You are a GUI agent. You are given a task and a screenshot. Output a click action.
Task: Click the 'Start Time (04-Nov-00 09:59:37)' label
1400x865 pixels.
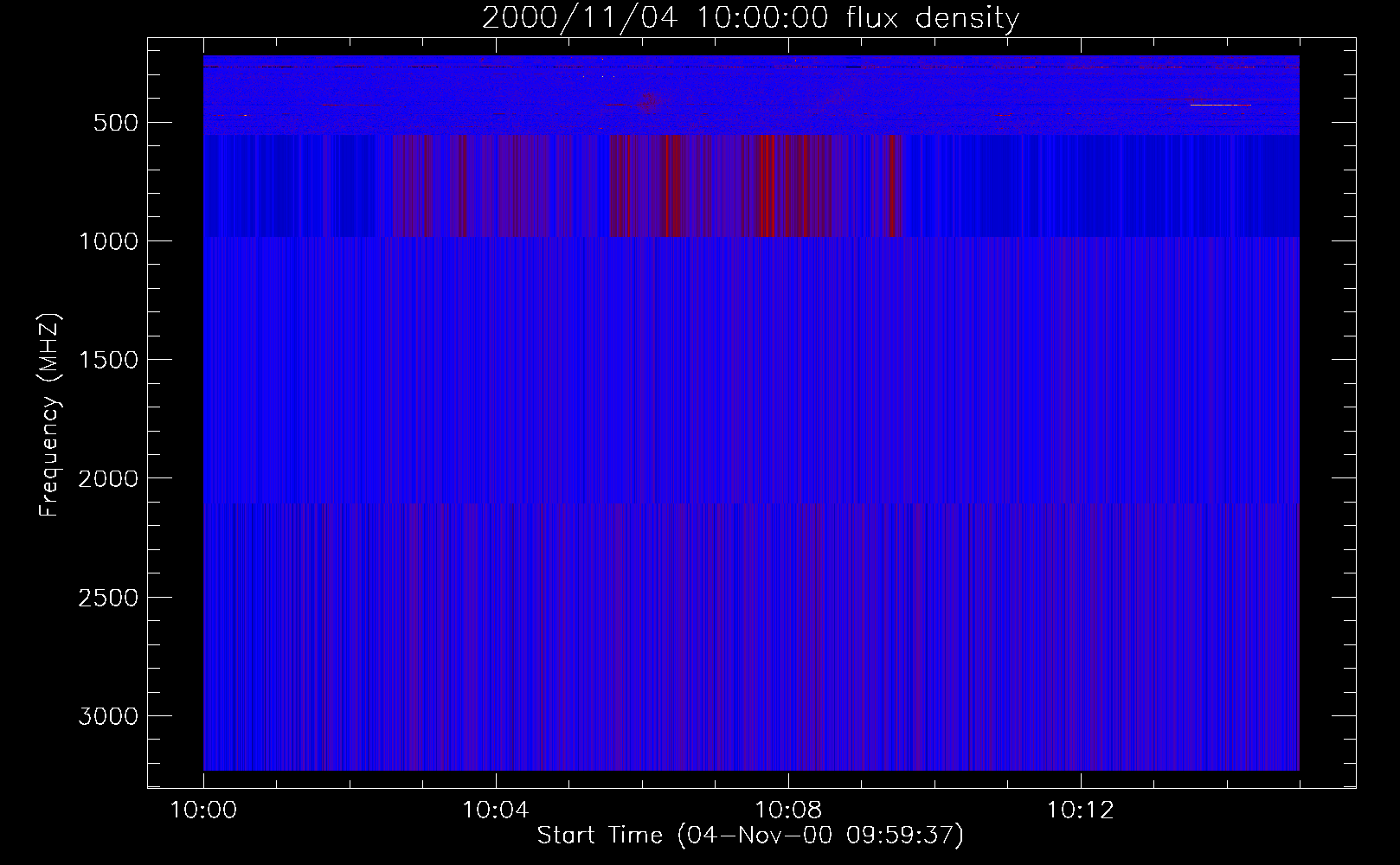(750, 835)
